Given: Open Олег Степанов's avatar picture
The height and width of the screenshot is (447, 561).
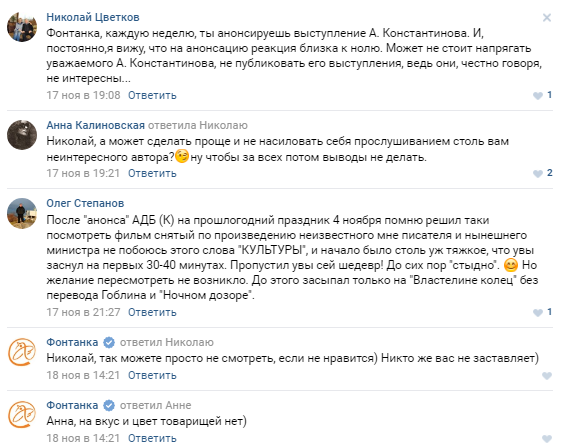Looking at the screenshot, I should click(x=22, y=213).
